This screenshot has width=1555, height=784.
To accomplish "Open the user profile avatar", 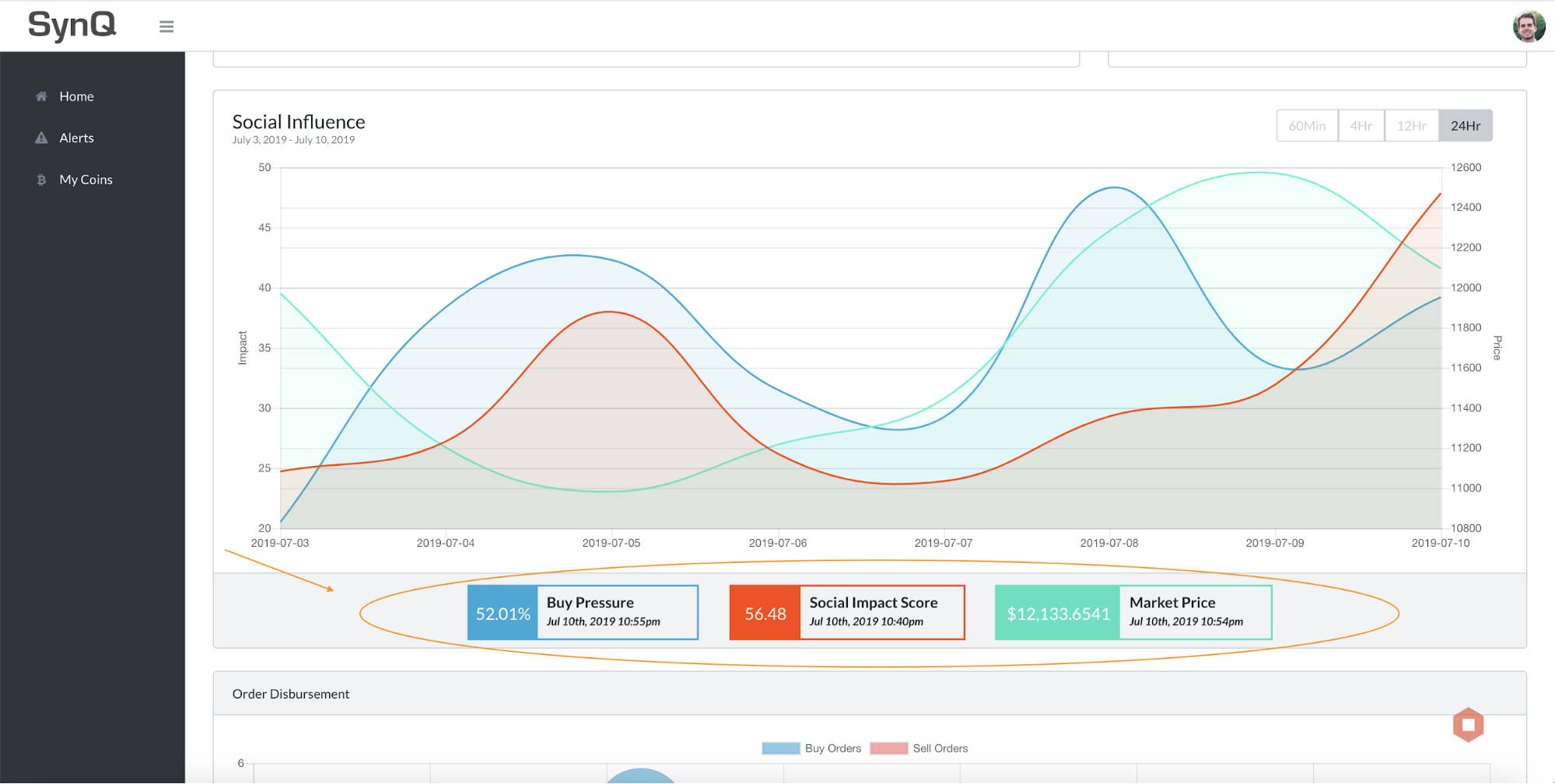I will click(x=1529, y=26).
